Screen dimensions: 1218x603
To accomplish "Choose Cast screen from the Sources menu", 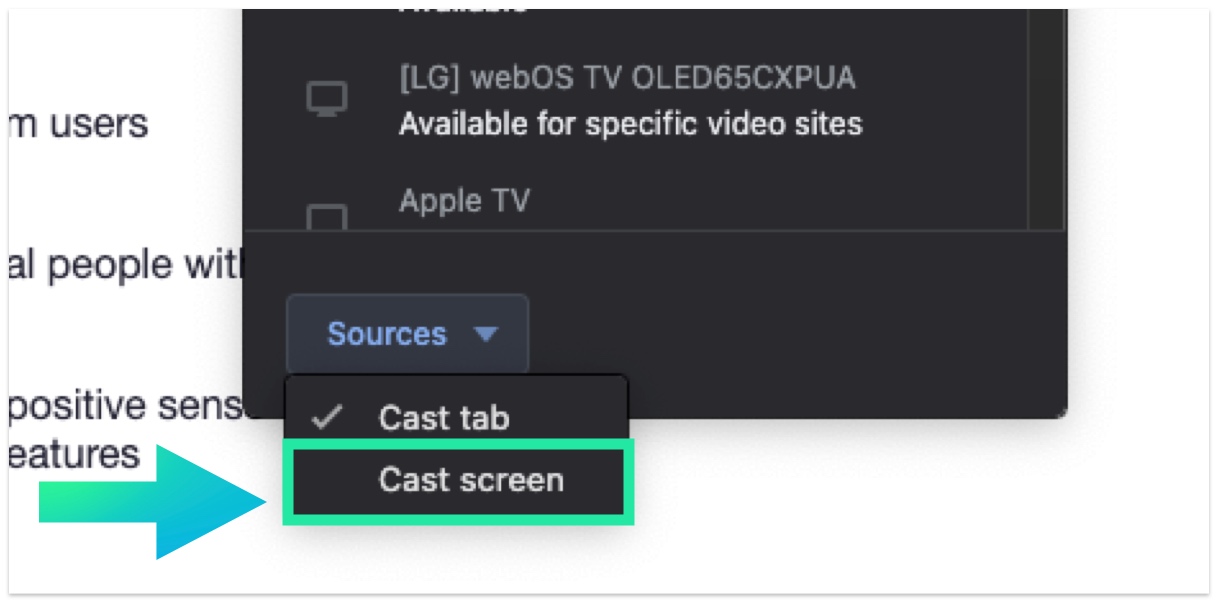I will click(470, 481).
